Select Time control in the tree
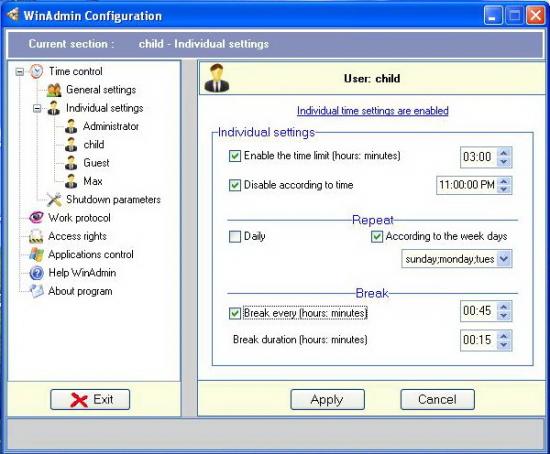 [x=75, y=71]
